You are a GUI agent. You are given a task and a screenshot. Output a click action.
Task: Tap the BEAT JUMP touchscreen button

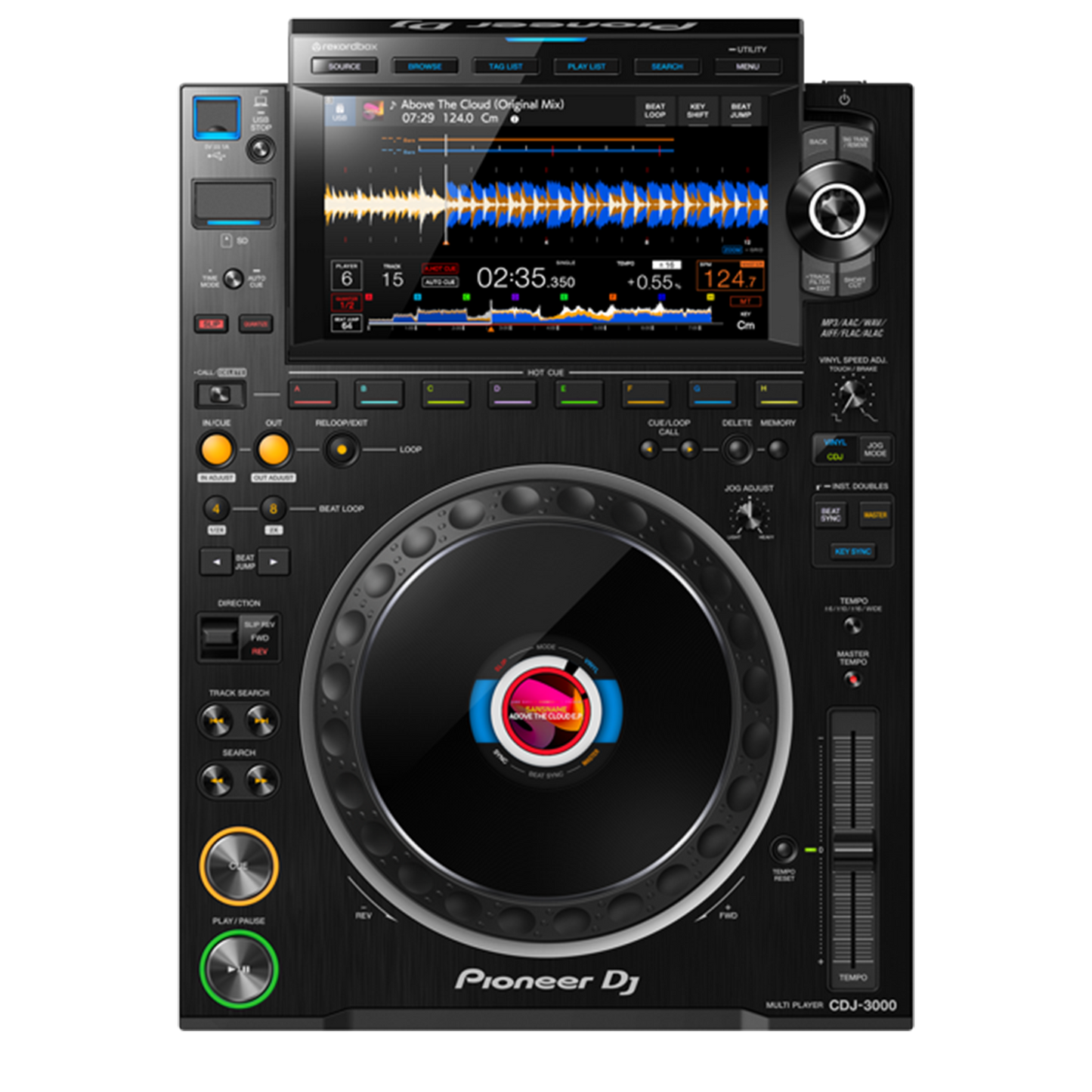741,111
